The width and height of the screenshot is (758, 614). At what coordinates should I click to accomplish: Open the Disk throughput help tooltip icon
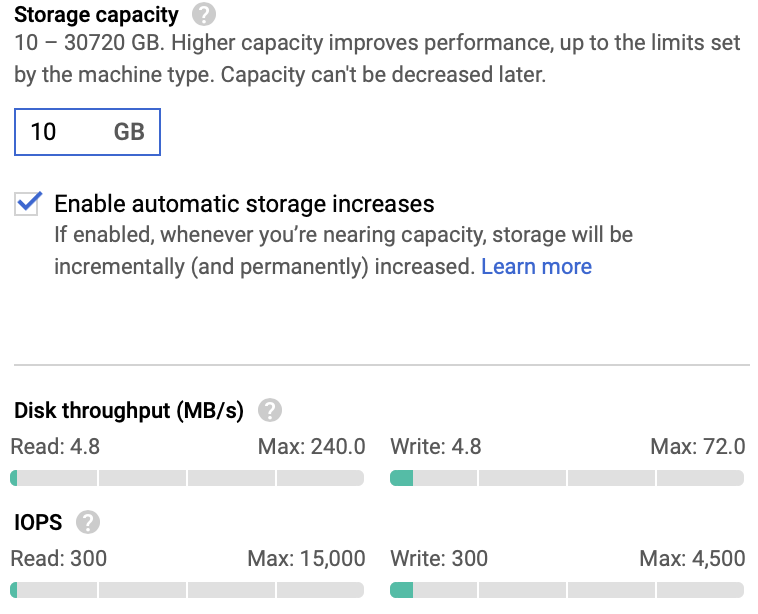tap(270, 411)
